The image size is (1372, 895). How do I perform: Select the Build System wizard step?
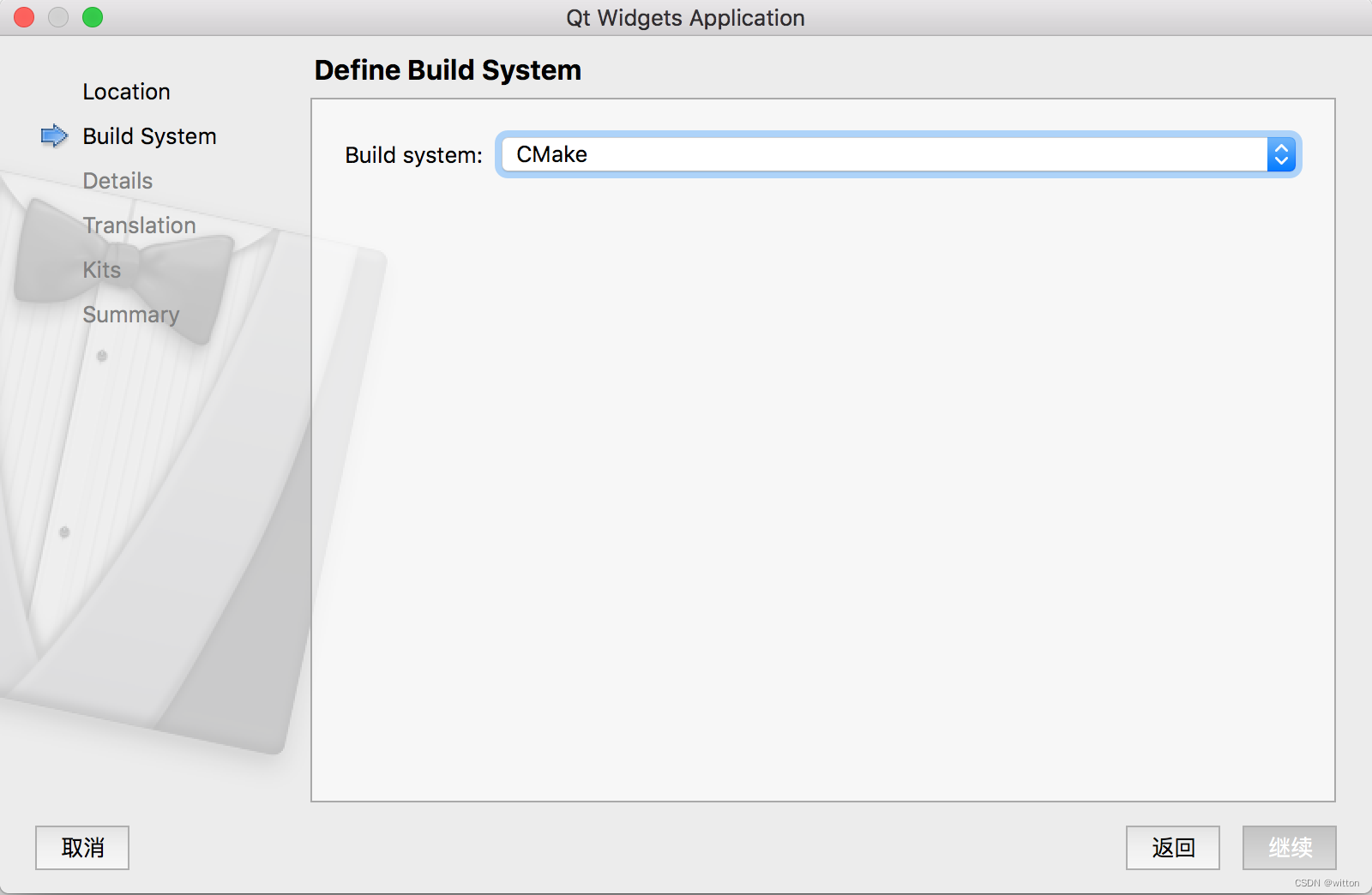(x=149, y=136)
